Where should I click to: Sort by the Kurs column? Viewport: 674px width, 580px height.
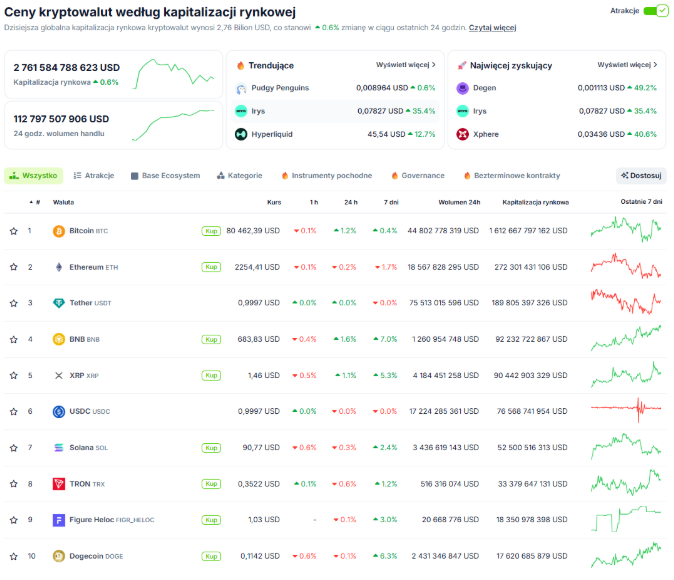[x=274, y=202]
